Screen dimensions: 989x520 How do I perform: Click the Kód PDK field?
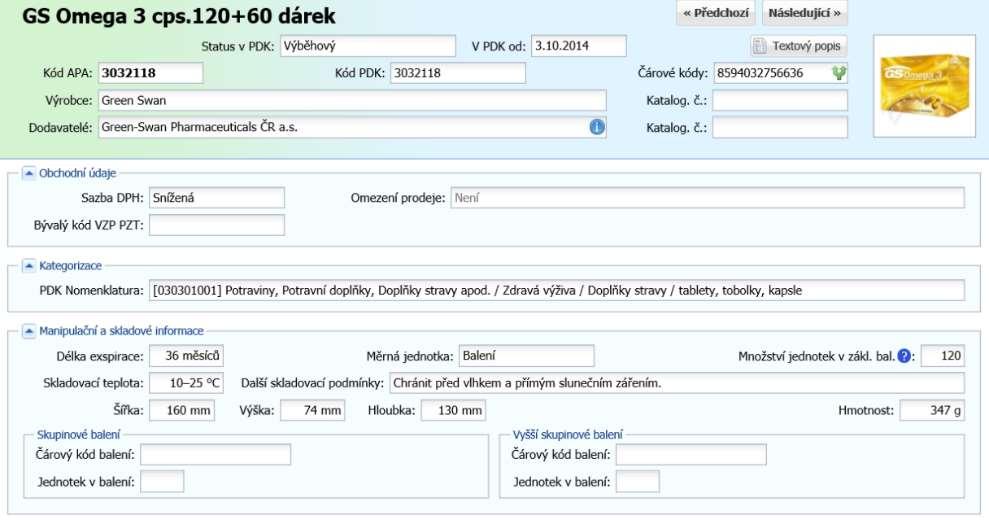(457, 73)
